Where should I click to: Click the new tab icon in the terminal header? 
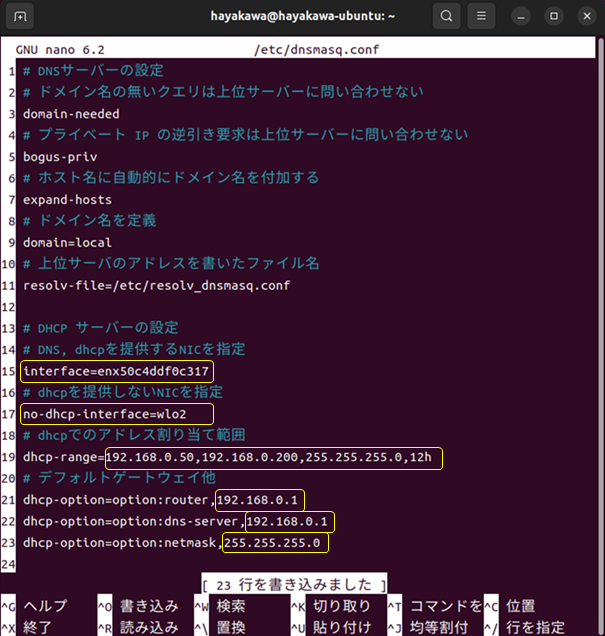click(x=21, y=16)
